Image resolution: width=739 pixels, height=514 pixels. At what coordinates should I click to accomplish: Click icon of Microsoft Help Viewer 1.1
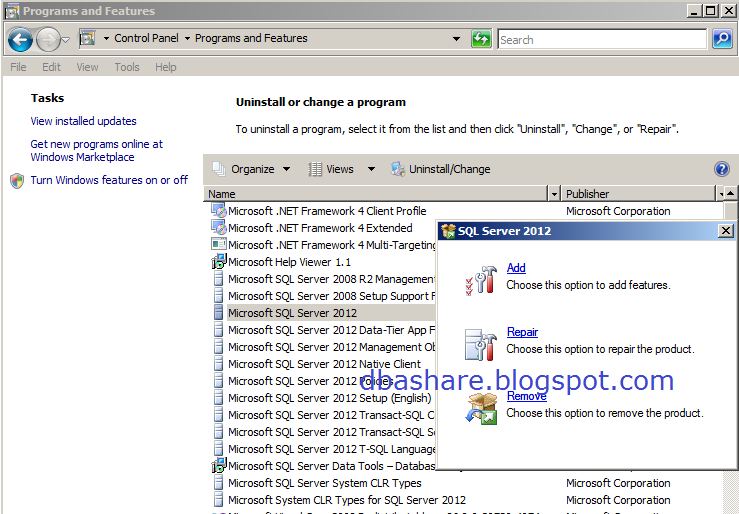[219, 261]
